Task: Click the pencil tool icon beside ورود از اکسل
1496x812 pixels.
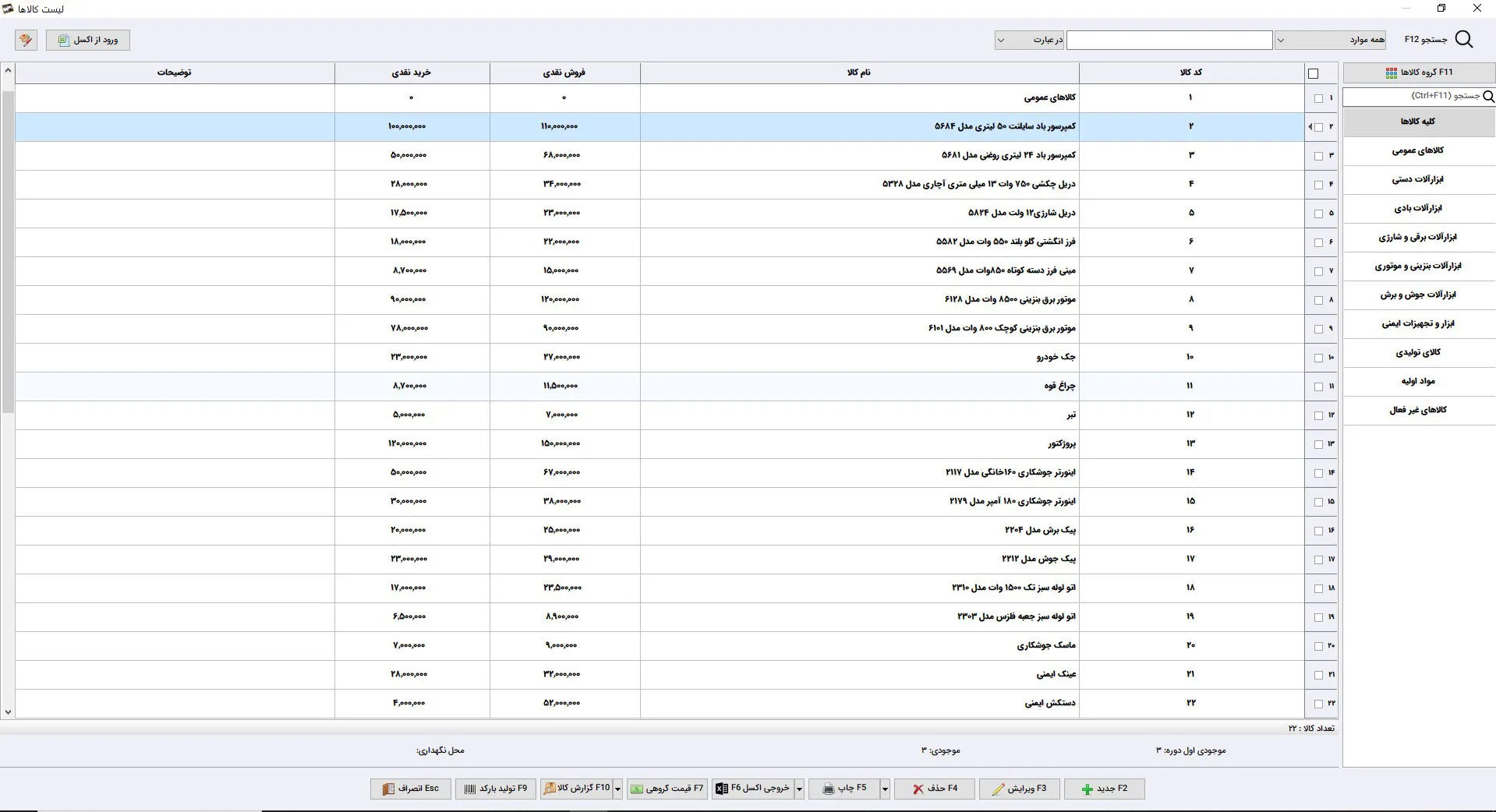Action: (x=26, y=40)
